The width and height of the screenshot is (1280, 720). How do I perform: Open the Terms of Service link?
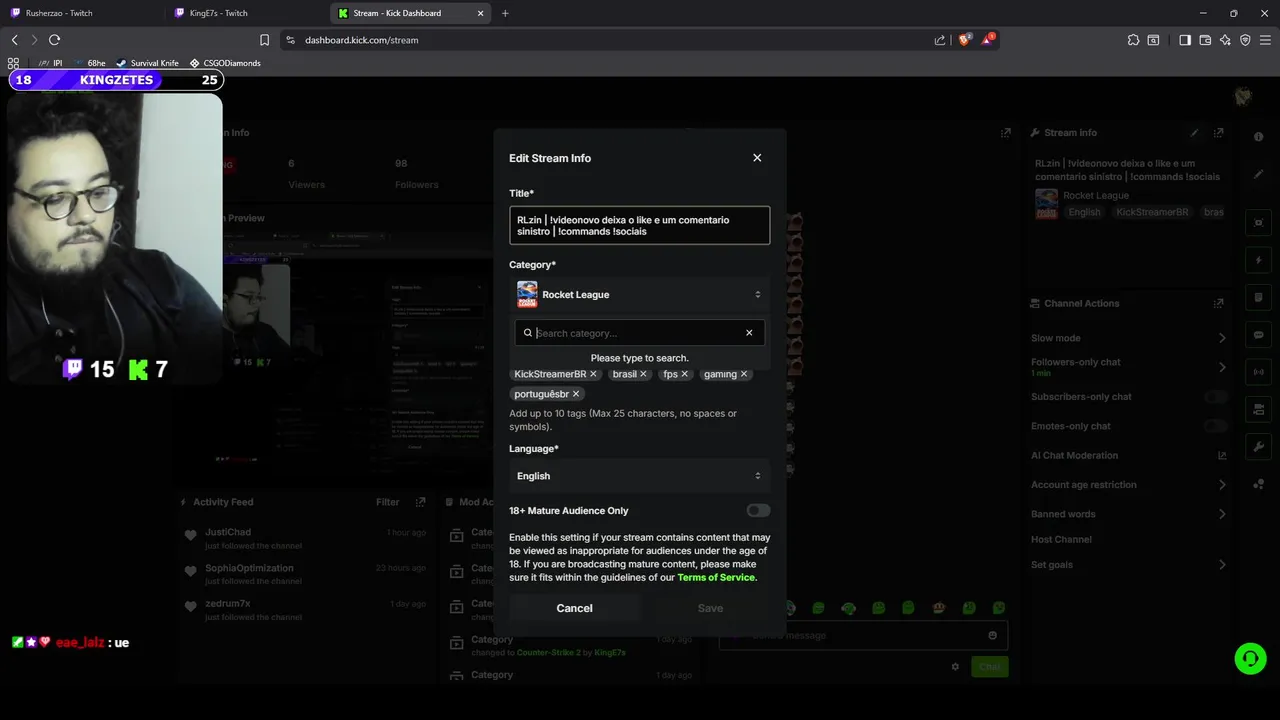click(x=716, y=577)
